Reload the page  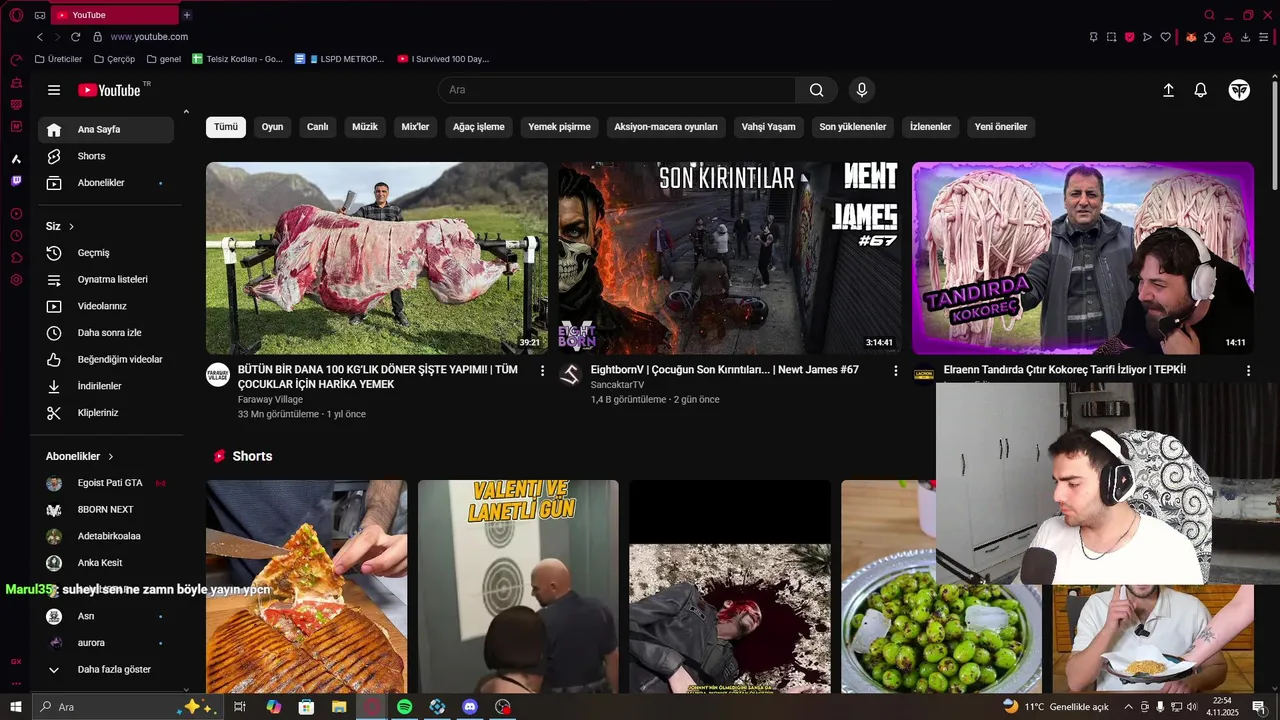[75, 37]
